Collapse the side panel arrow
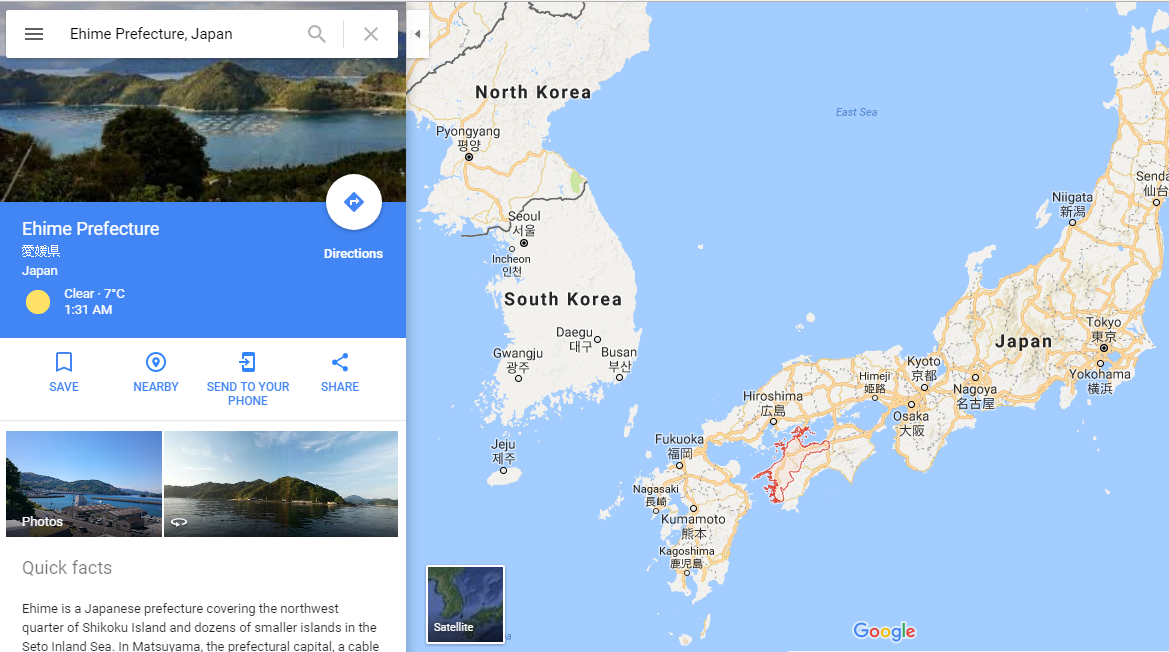The image size is (1169, 652). click(x=418, y=34)
